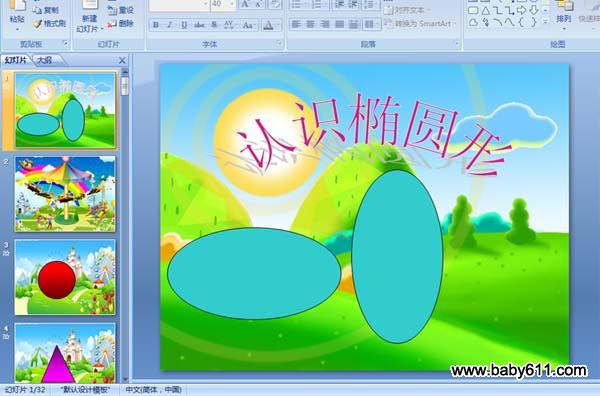The image size is (600, 396).
Task: Select the merry-go-round slide 2 thumbnail
Action: 65,194
